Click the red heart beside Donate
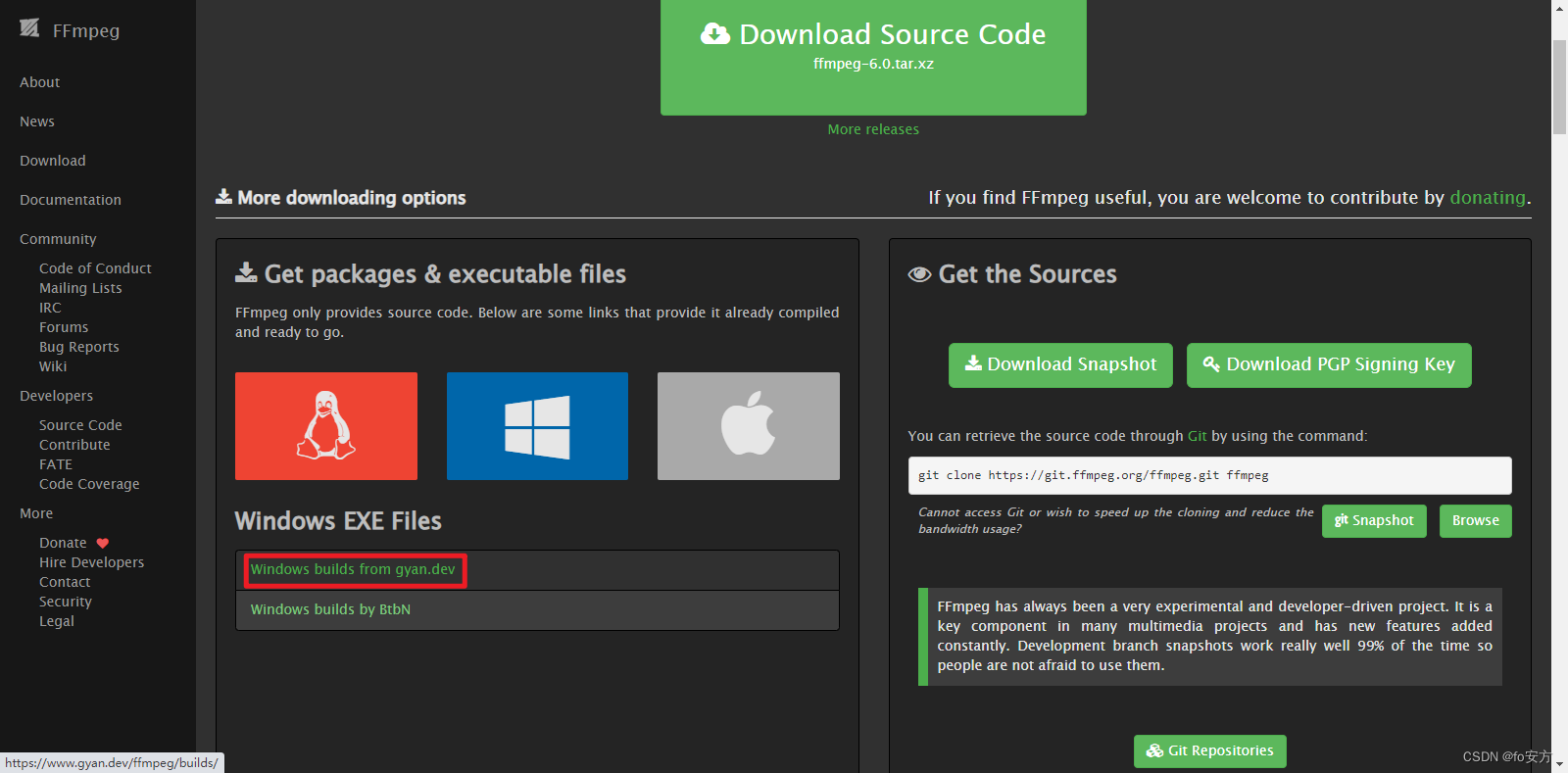Viewport: 1568px width, 773px height. coord(103,543)
